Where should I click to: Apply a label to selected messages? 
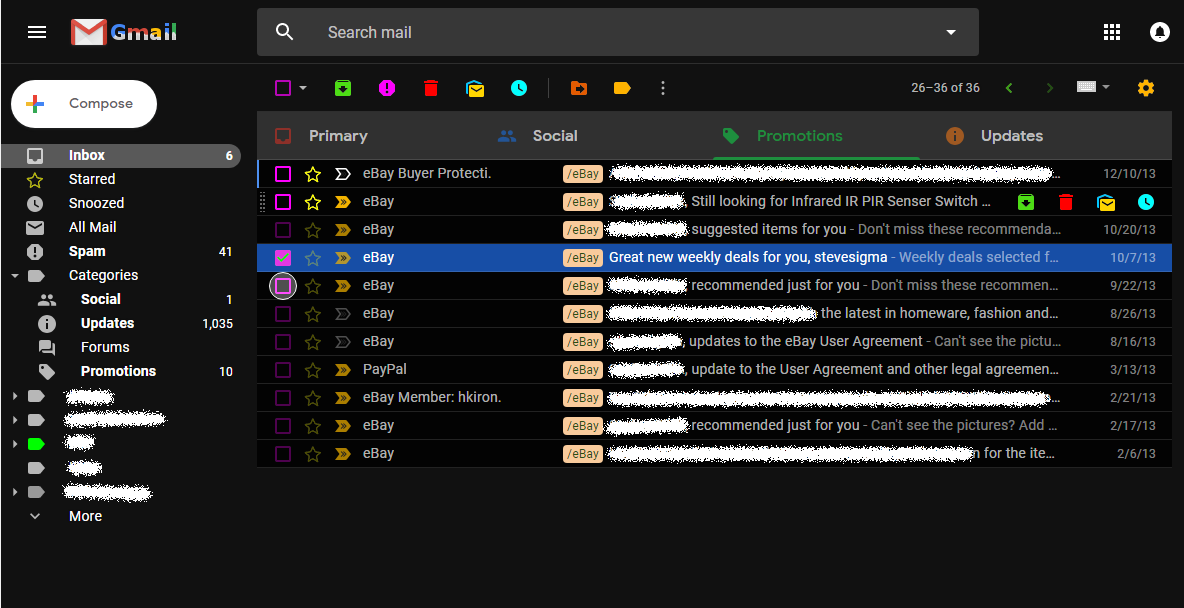tap(621, 88)
